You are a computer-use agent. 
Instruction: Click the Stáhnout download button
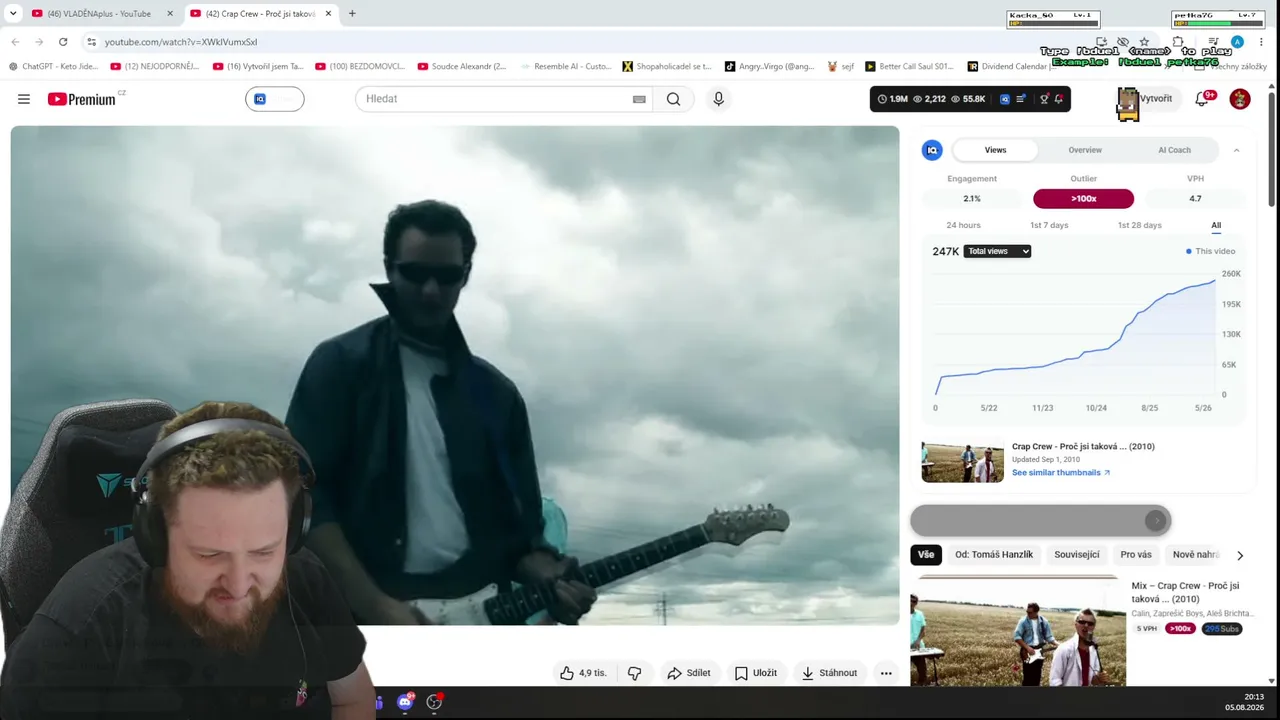pyautogui.click(x=830, y=673)
